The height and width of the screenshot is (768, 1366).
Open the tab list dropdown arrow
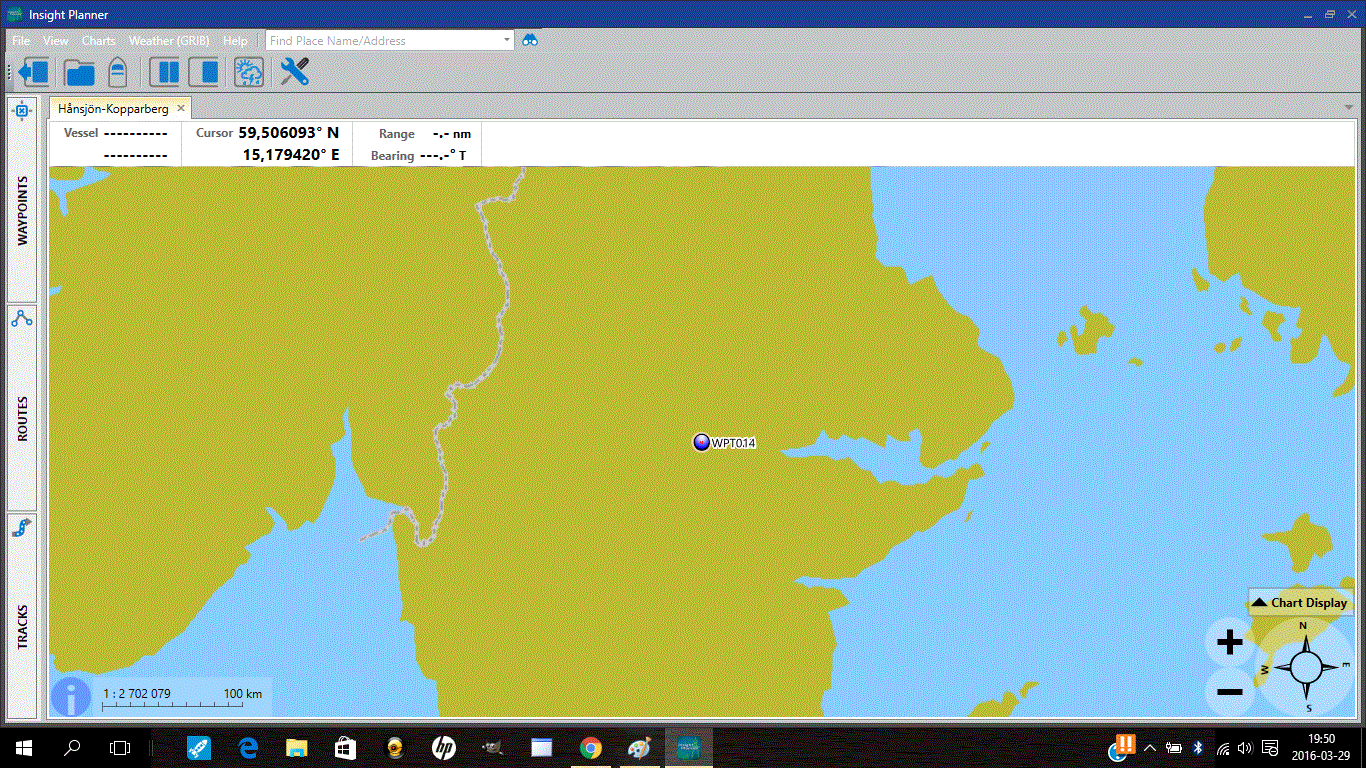(x=1349, y=107)
